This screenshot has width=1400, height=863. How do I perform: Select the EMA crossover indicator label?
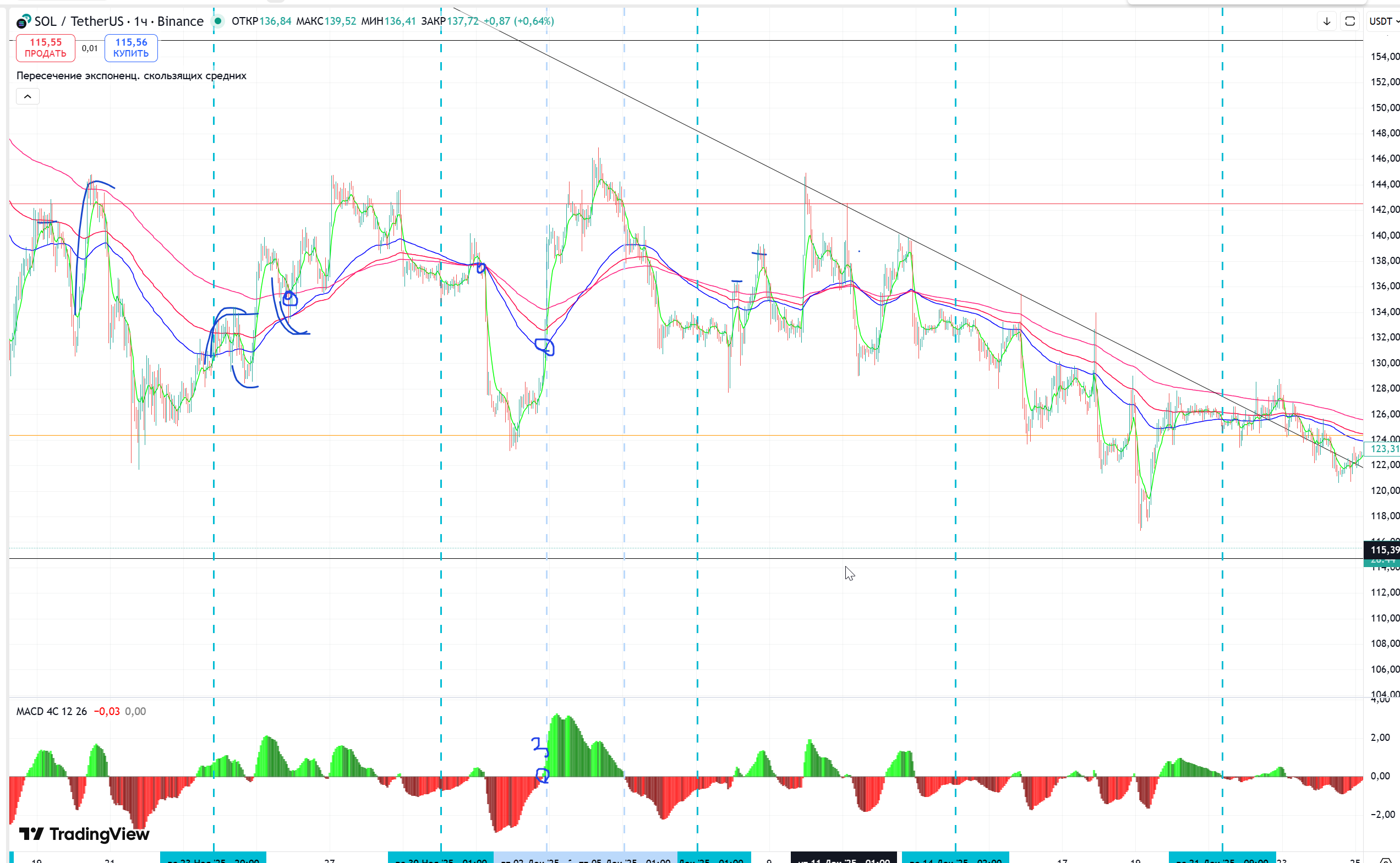pyautogui.click(x=132, y=75)
